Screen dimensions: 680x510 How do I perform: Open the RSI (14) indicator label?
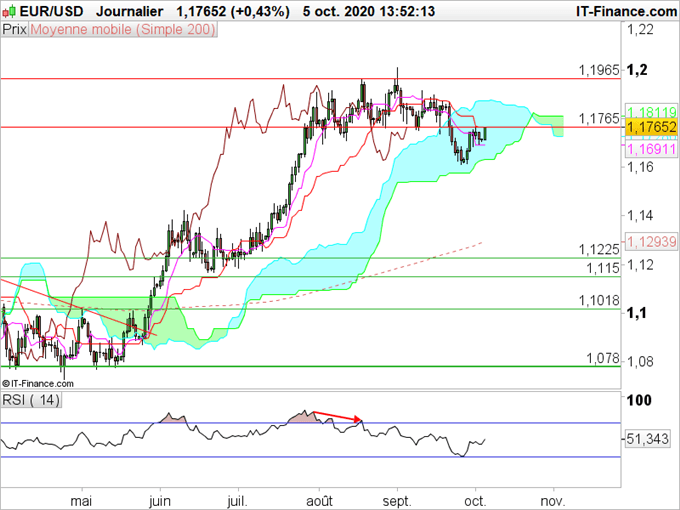[31, 399]
